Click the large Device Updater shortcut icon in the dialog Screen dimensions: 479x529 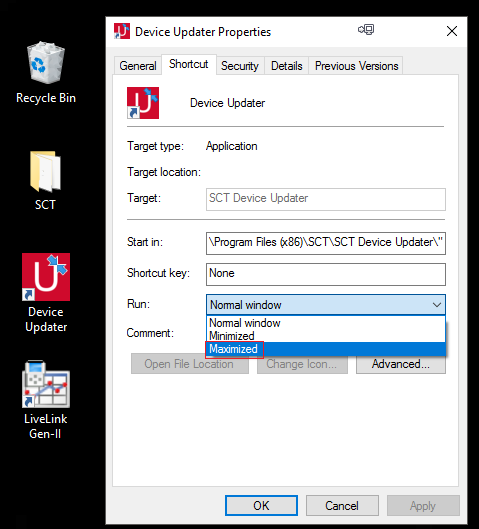(x=143, y=103)
